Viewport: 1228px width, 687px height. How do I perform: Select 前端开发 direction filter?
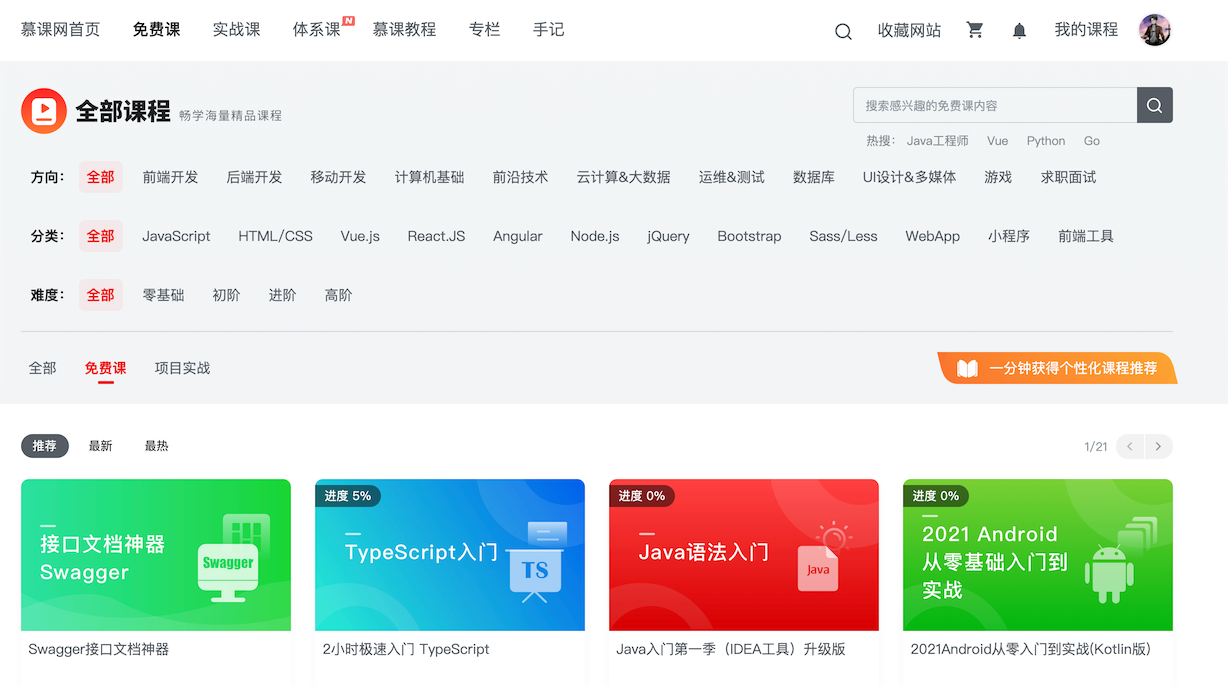(171, 177)
